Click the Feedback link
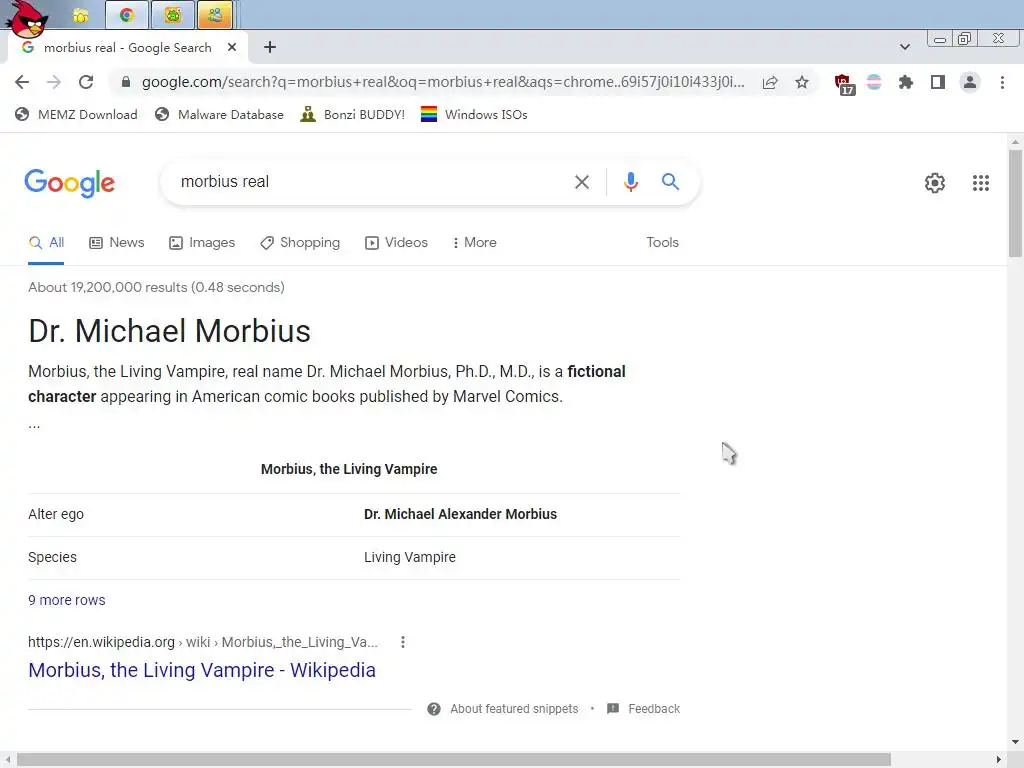 pyautogui.click(x=654, y=709)
